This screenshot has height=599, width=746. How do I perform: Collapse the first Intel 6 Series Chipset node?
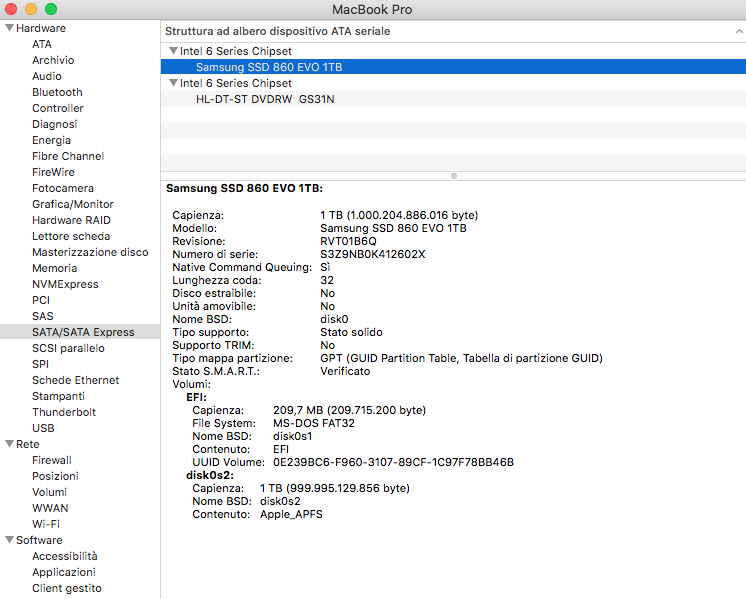coord(173,50)
